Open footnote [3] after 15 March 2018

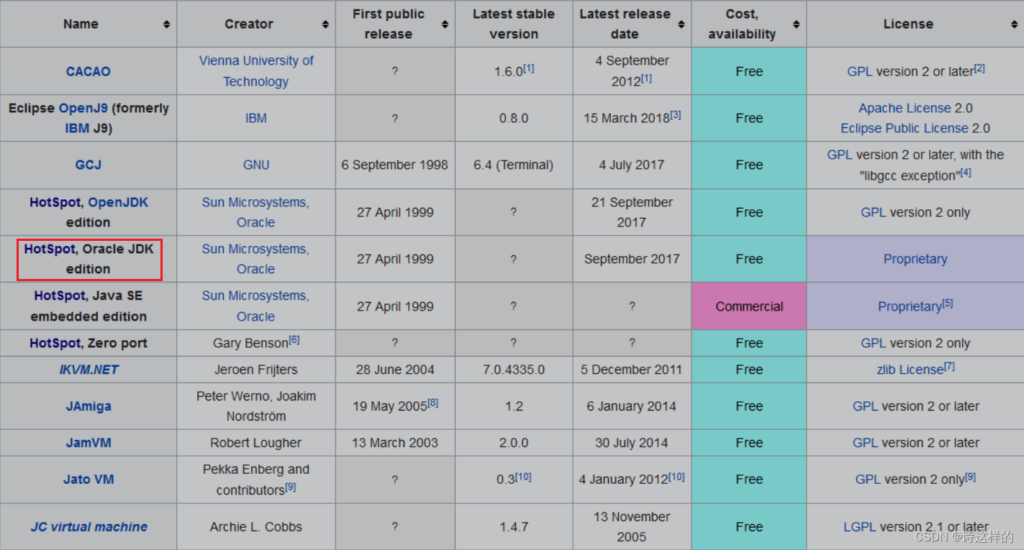coord(676,114)
